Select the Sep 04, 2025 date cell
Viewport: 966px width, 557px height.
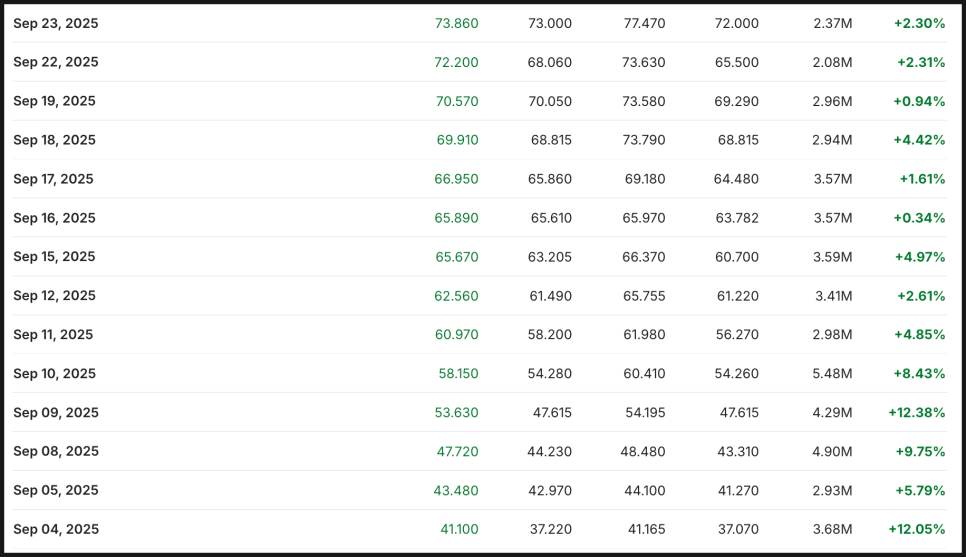tap(55, 529)
